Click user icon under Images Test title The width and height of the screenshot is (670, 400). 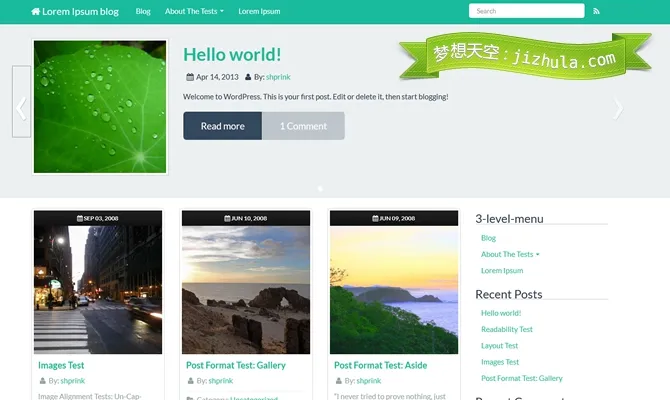[42, 381]
